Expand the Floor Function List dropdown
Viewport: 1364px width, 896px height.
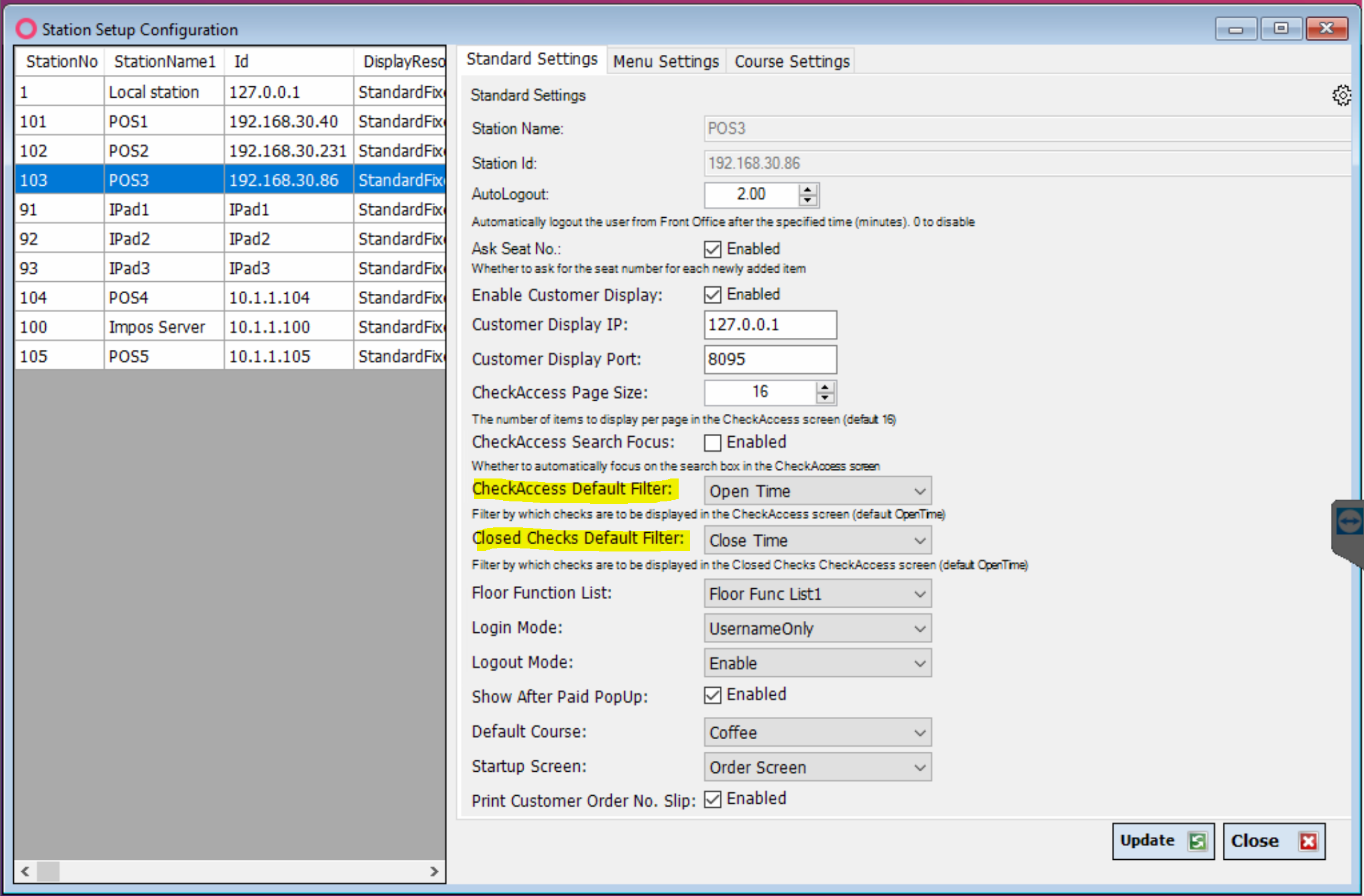(x=817, y=594)
